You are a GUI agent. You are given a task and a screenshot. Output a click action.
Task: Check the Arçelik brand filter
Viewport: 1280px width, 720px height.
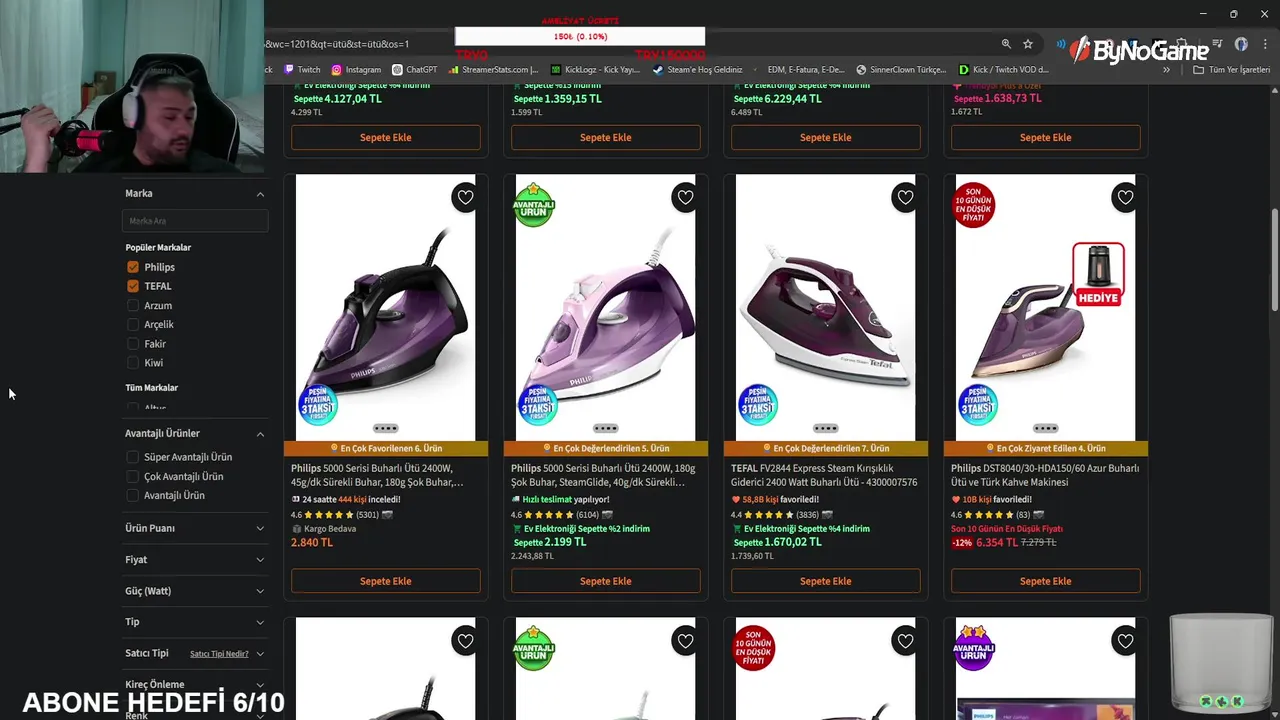133,324
